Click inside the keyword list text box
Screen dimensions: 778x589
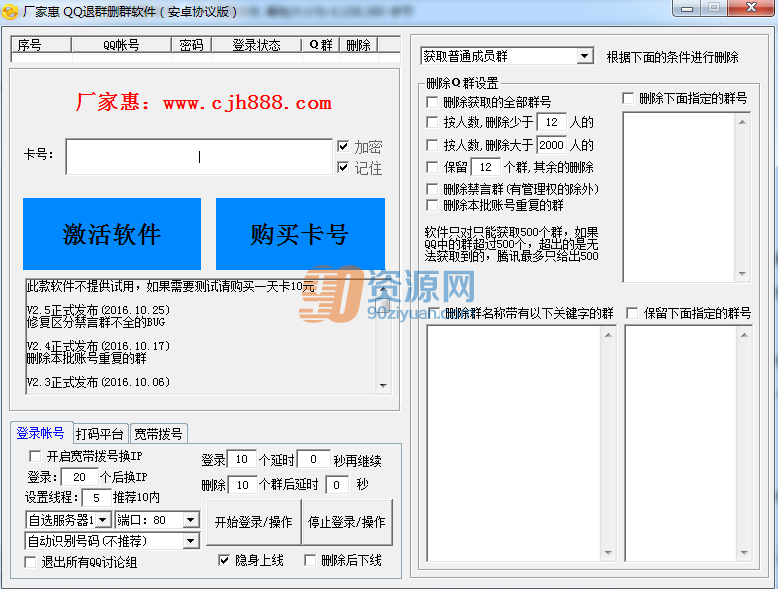coord(514,444)
